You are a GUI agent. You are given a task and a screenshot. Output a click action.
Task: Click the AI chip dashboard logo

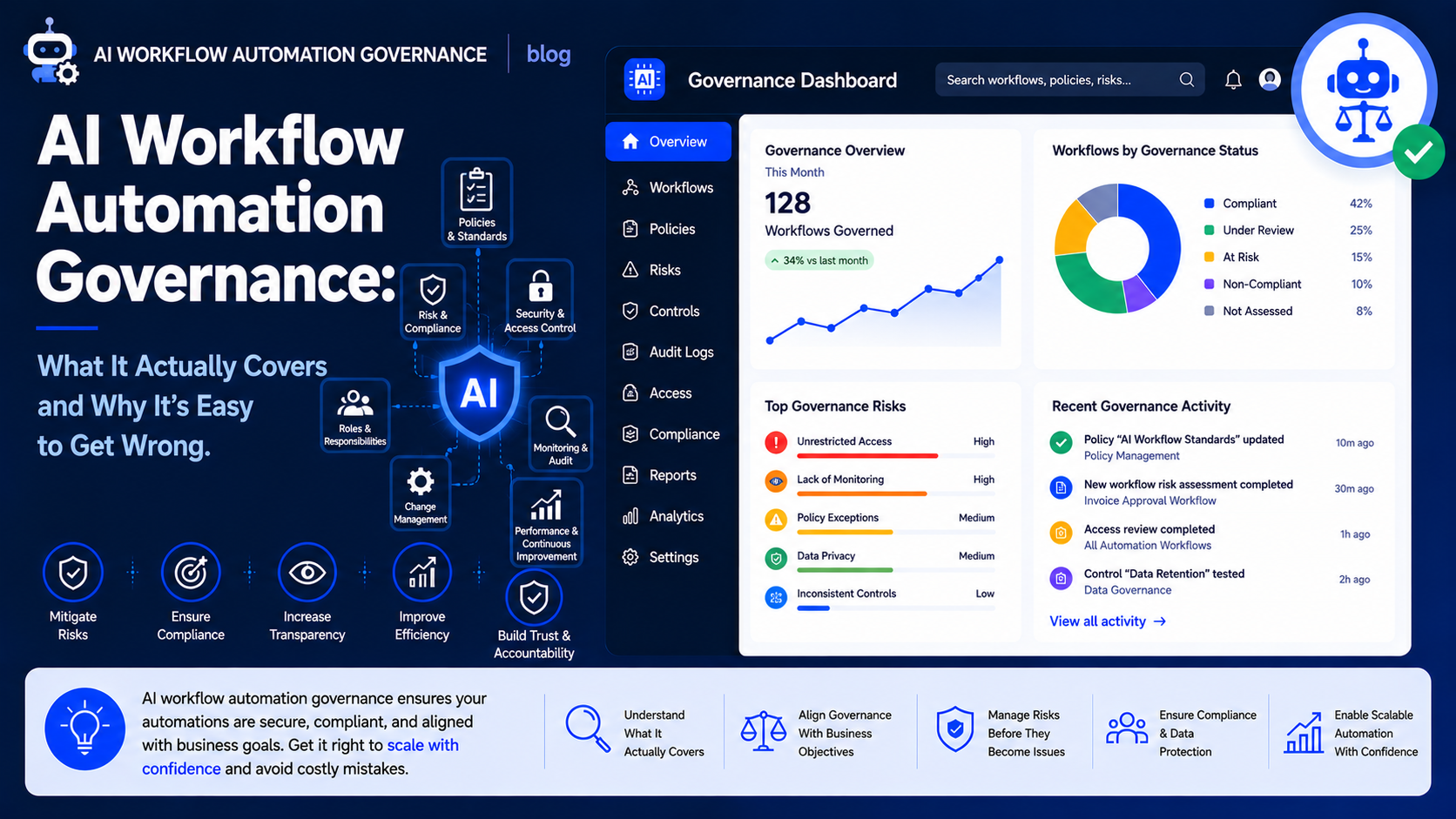click(644, 79)
